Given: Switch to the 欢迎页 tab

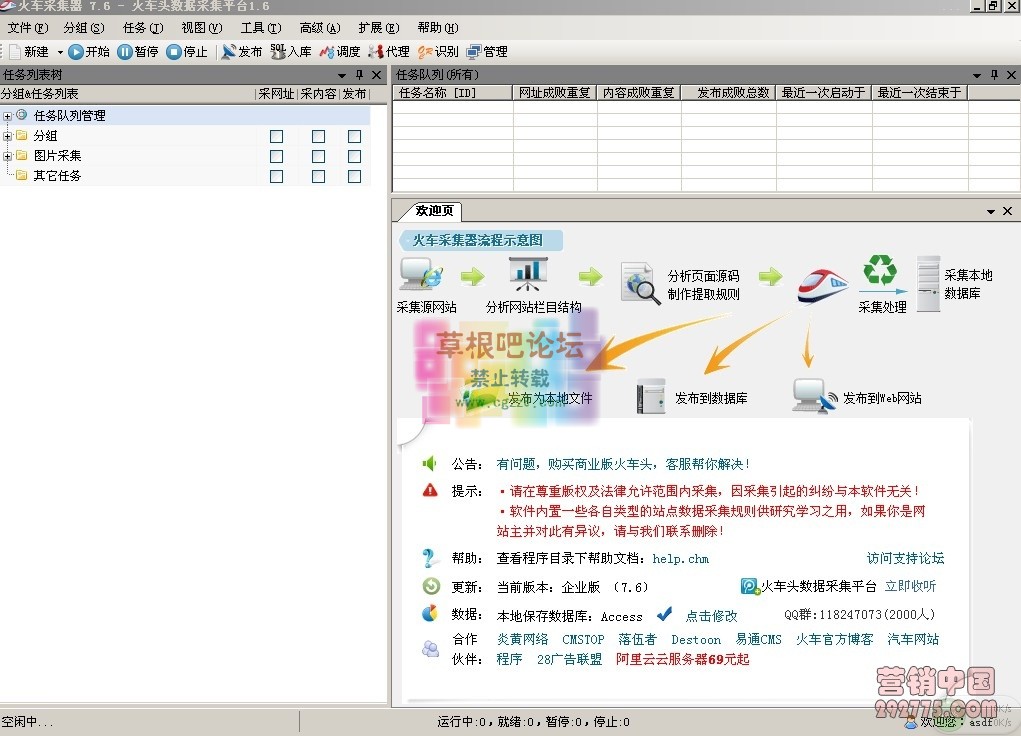Looking at the screenshot, I should 434,211.
